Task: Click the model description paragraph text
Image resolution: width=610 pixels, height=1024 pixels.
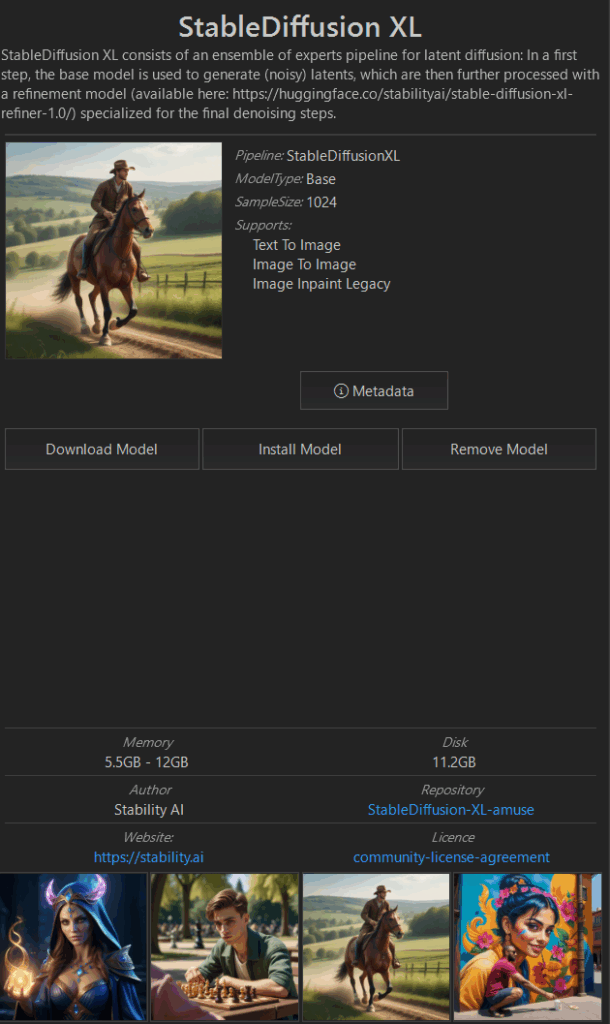Action: pyautogui.click(x=300, y=84)
